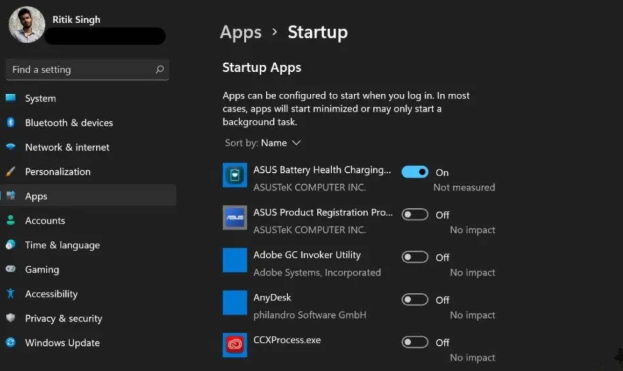Enable CCXProcess.exe startup toggle
The image size is (623, 371).
pos(415,342)
